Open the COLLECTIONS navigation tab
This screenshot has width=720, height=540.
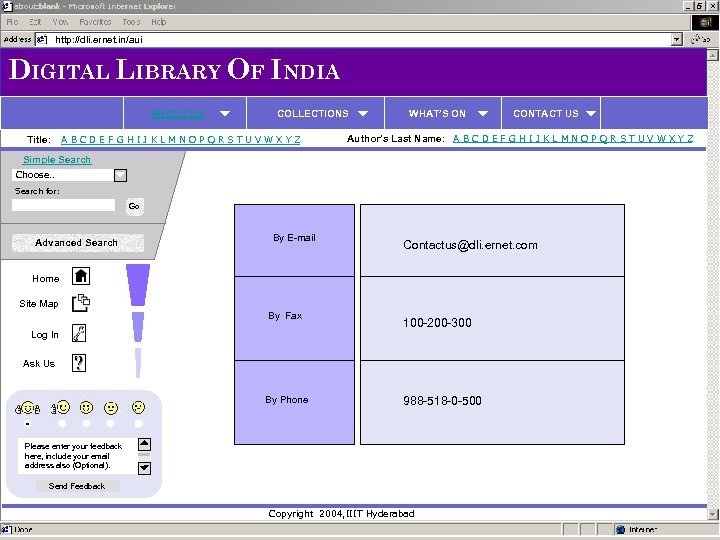pos(313,113)
